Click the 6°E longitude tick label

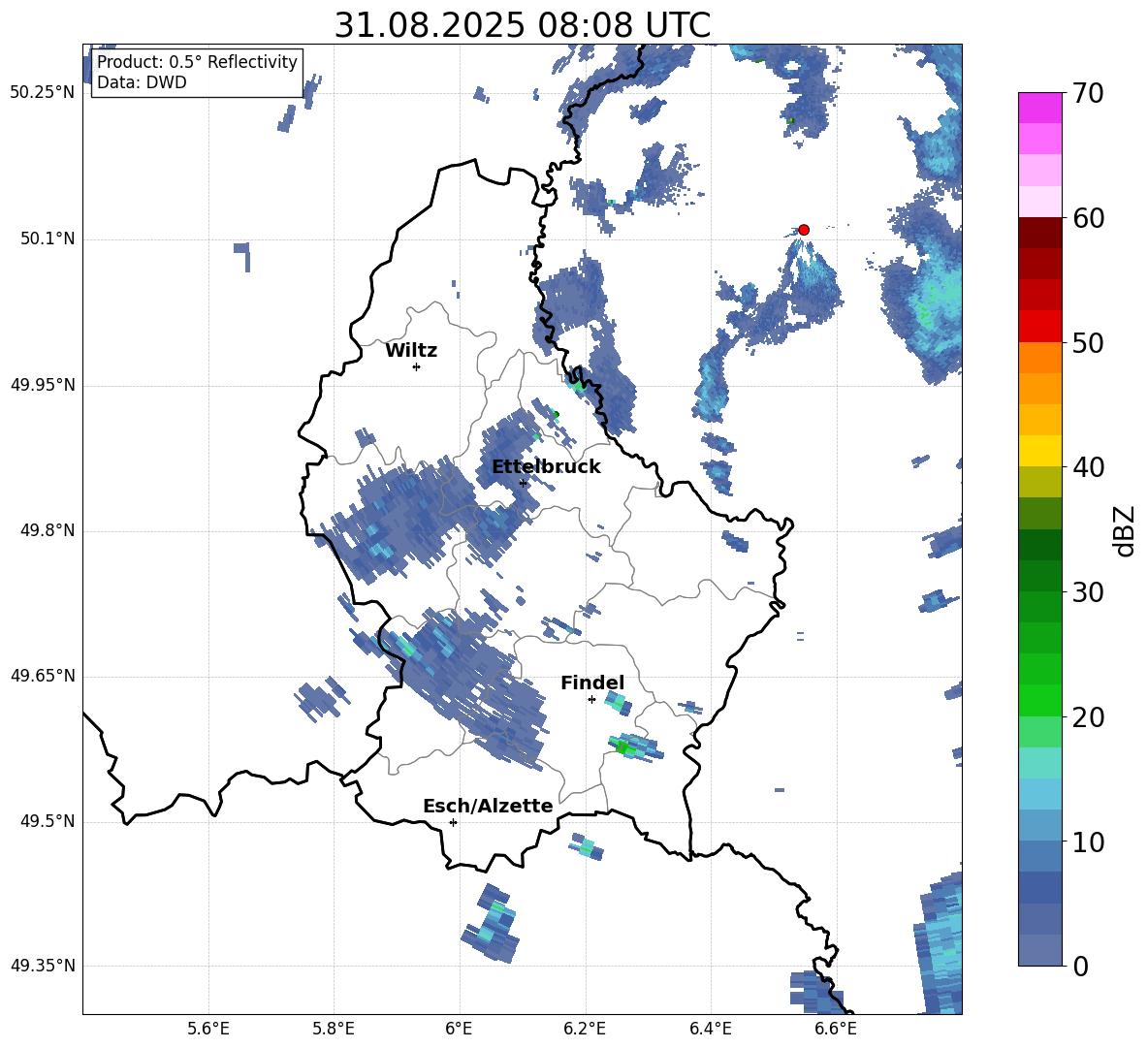(x=459, y=1029)
